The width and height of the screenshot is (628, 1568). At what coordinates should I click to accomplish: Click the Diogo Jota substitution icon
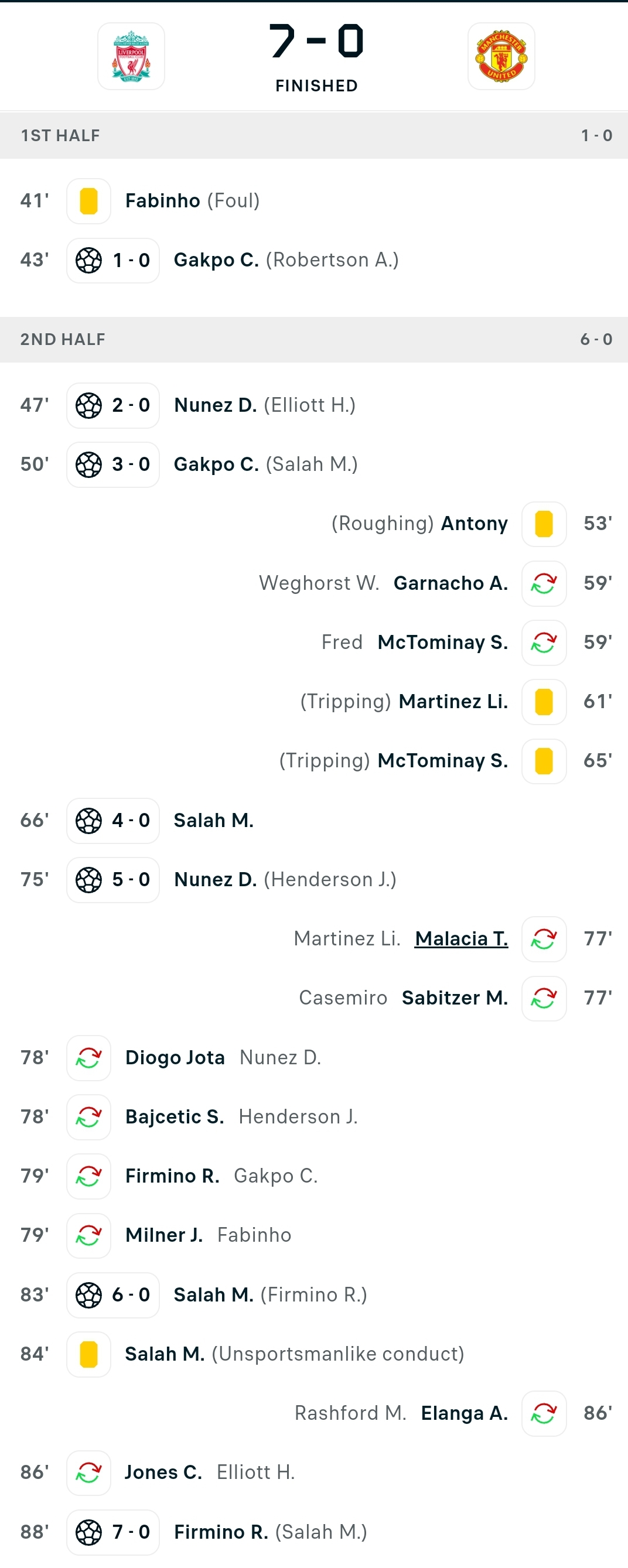tap(89, 1058)
